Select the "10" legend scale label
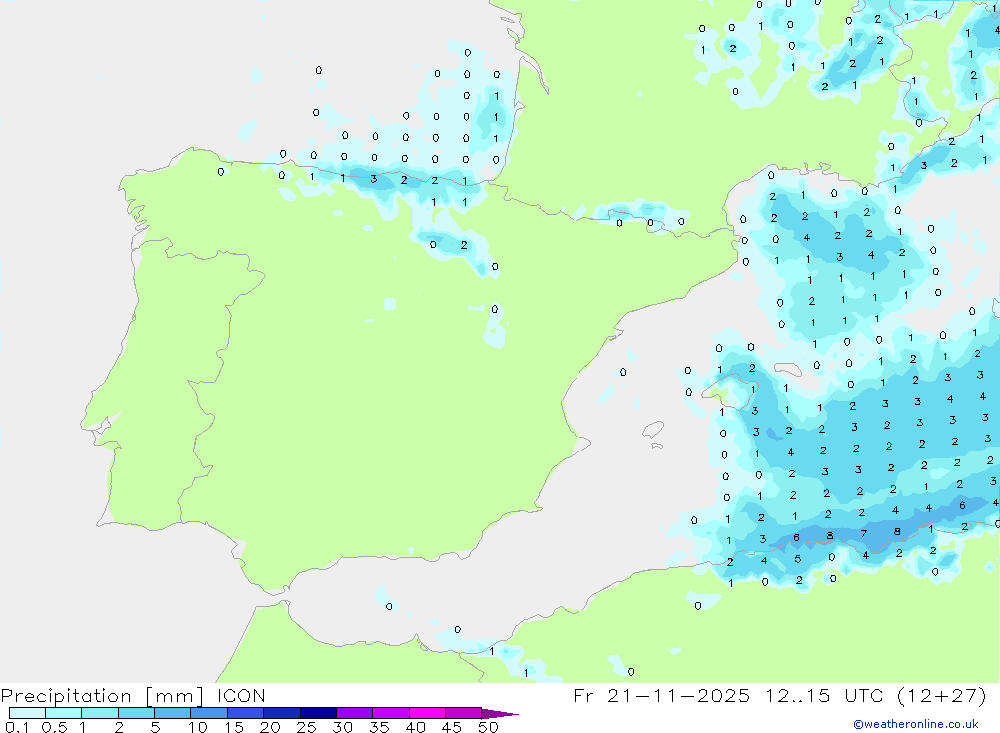 (198, 727)
